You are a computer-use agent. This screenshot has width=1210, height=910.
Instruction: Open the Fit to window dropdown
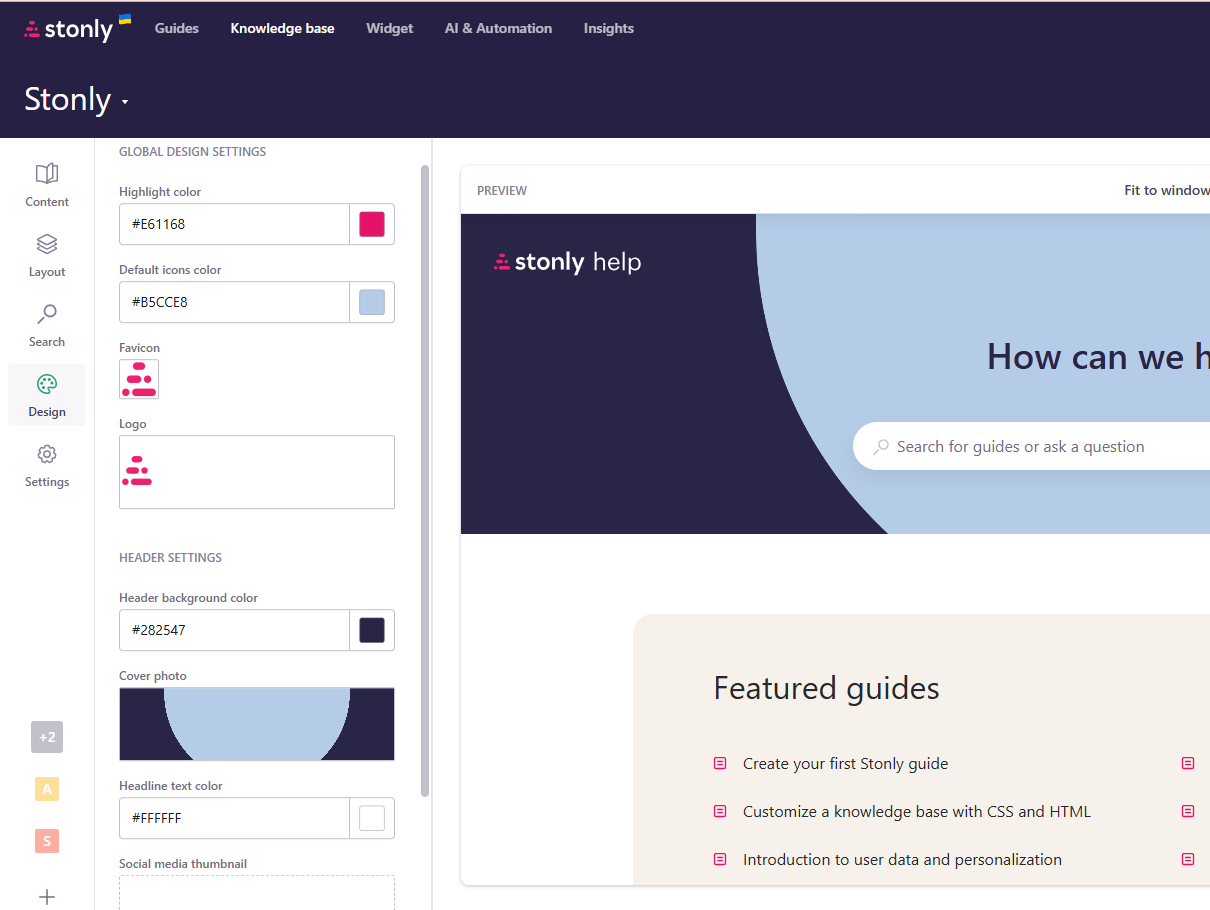coord(1167,190)
